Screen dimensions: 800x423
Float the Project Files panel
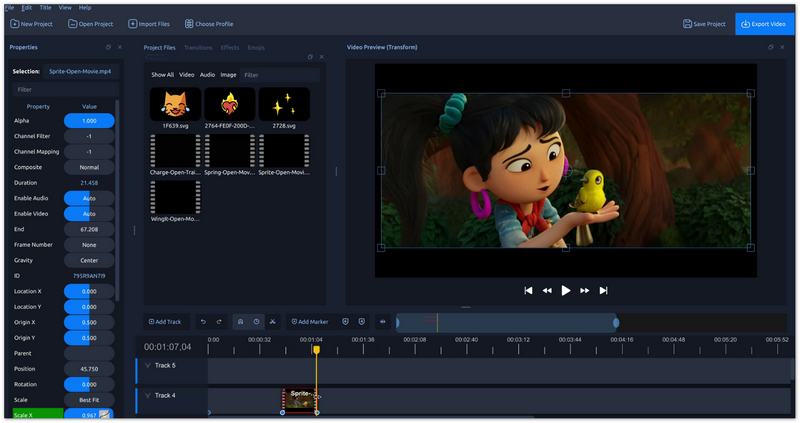(310, 57)
